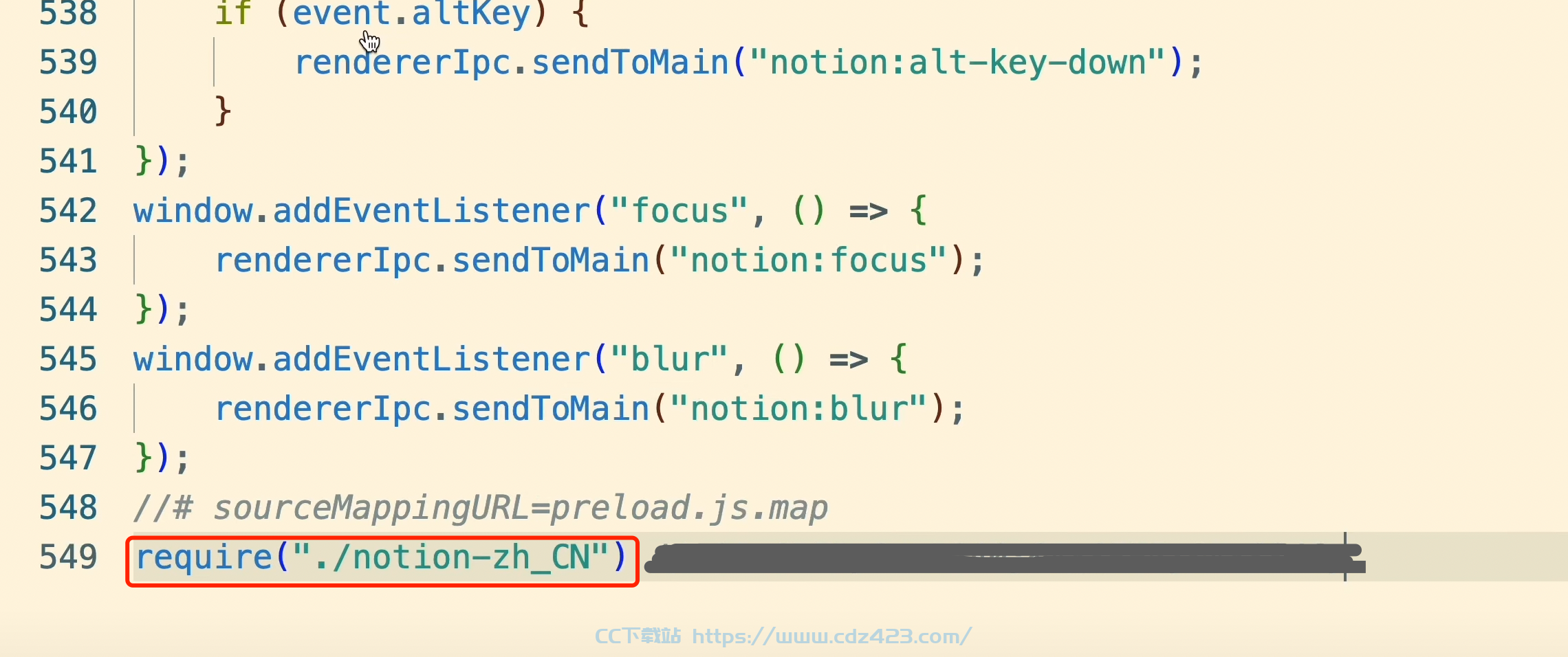
Task: Click the "notion:alt-key-down" string literal
Action: 957,63
